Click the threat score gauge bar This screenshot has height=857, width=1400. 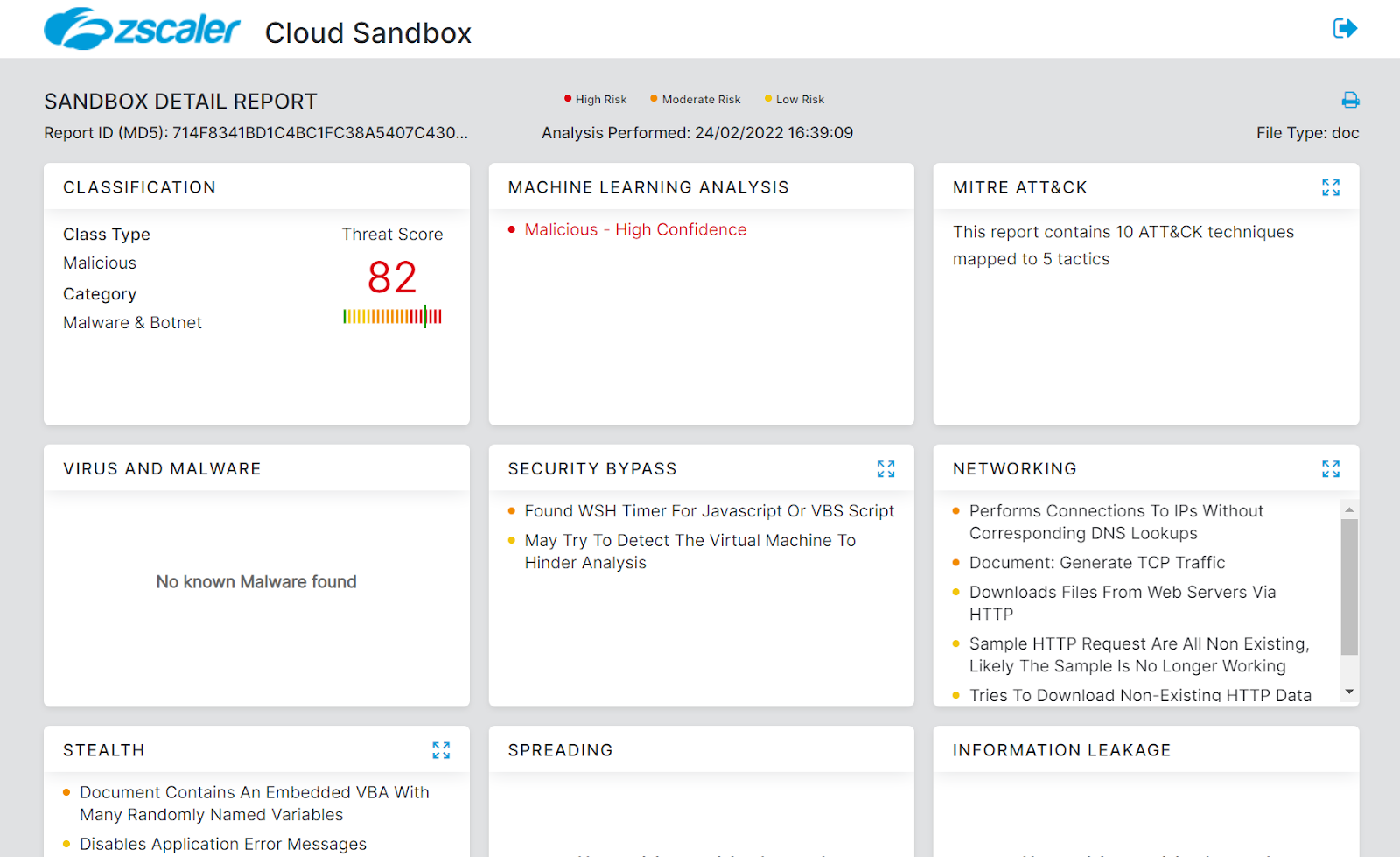coord(392,316)
